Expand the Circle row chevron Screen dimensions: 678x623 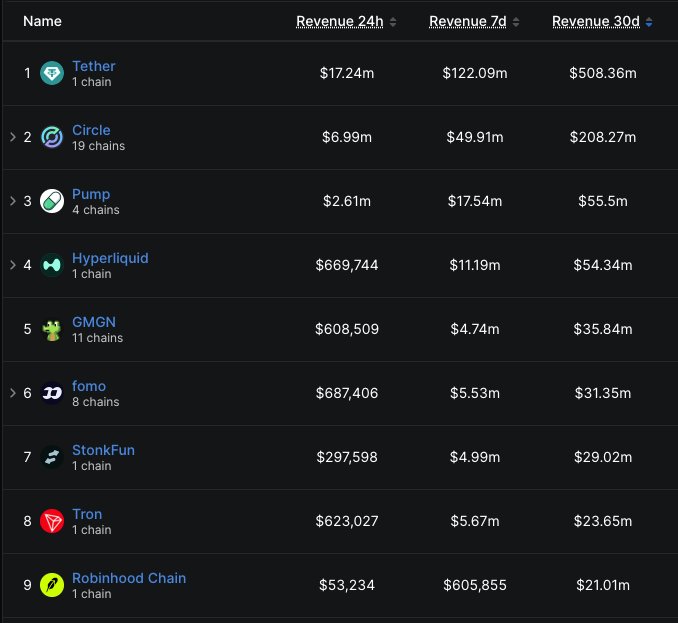pos(13,137)
